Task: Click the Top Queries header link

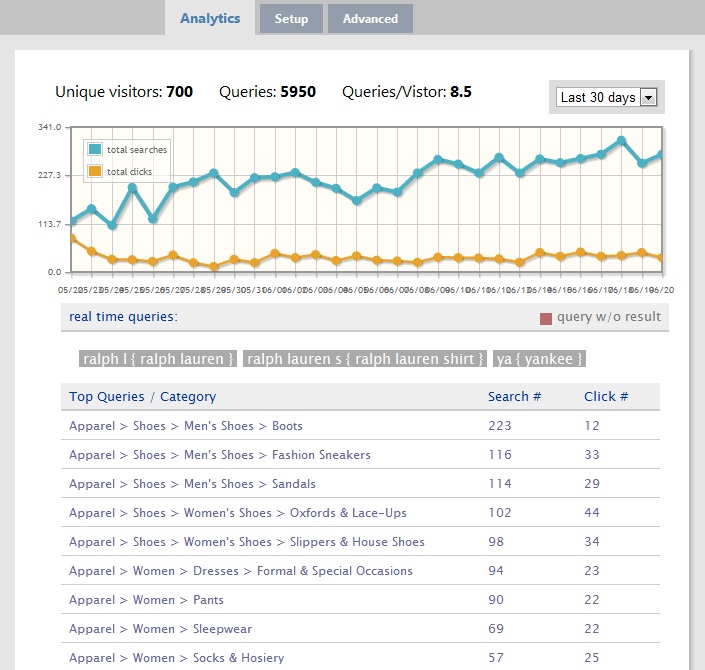Action: [107, 397]
